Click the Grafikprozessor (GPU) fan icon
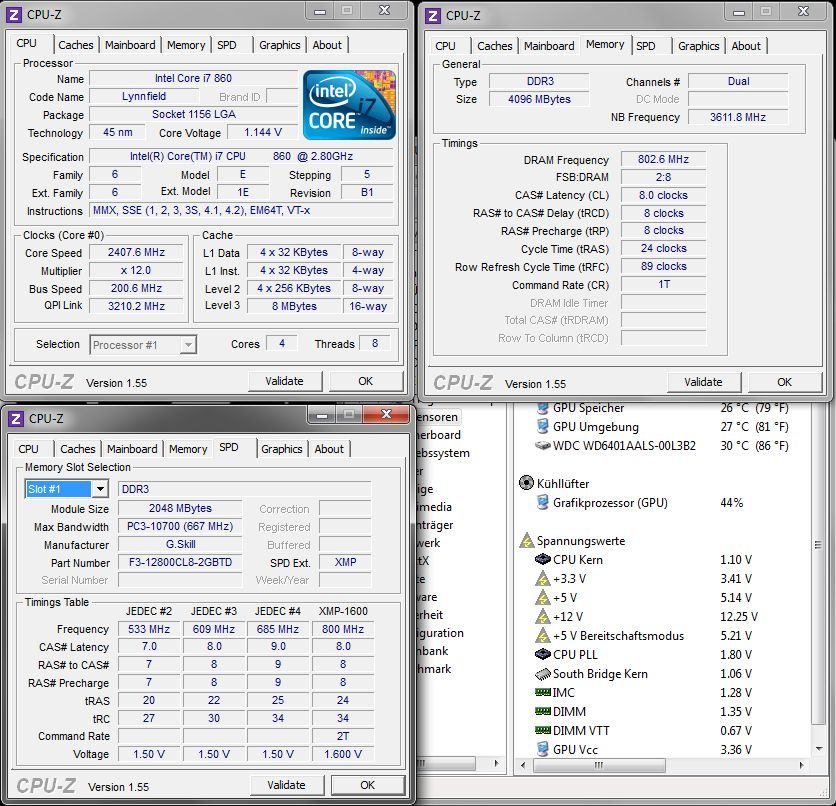Screen dimensions: 836x806 pos(542,502)
